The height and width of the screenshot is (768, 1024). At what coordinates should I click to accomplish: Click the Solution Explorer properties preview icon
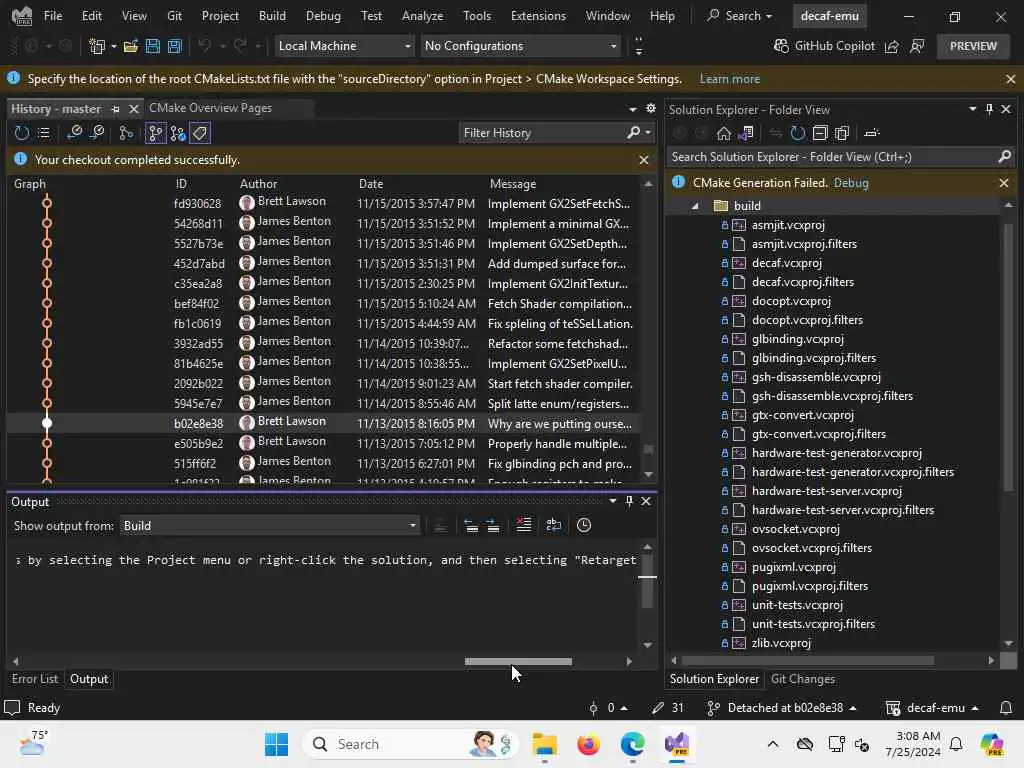pyautogui.click(x=871, y=133)
